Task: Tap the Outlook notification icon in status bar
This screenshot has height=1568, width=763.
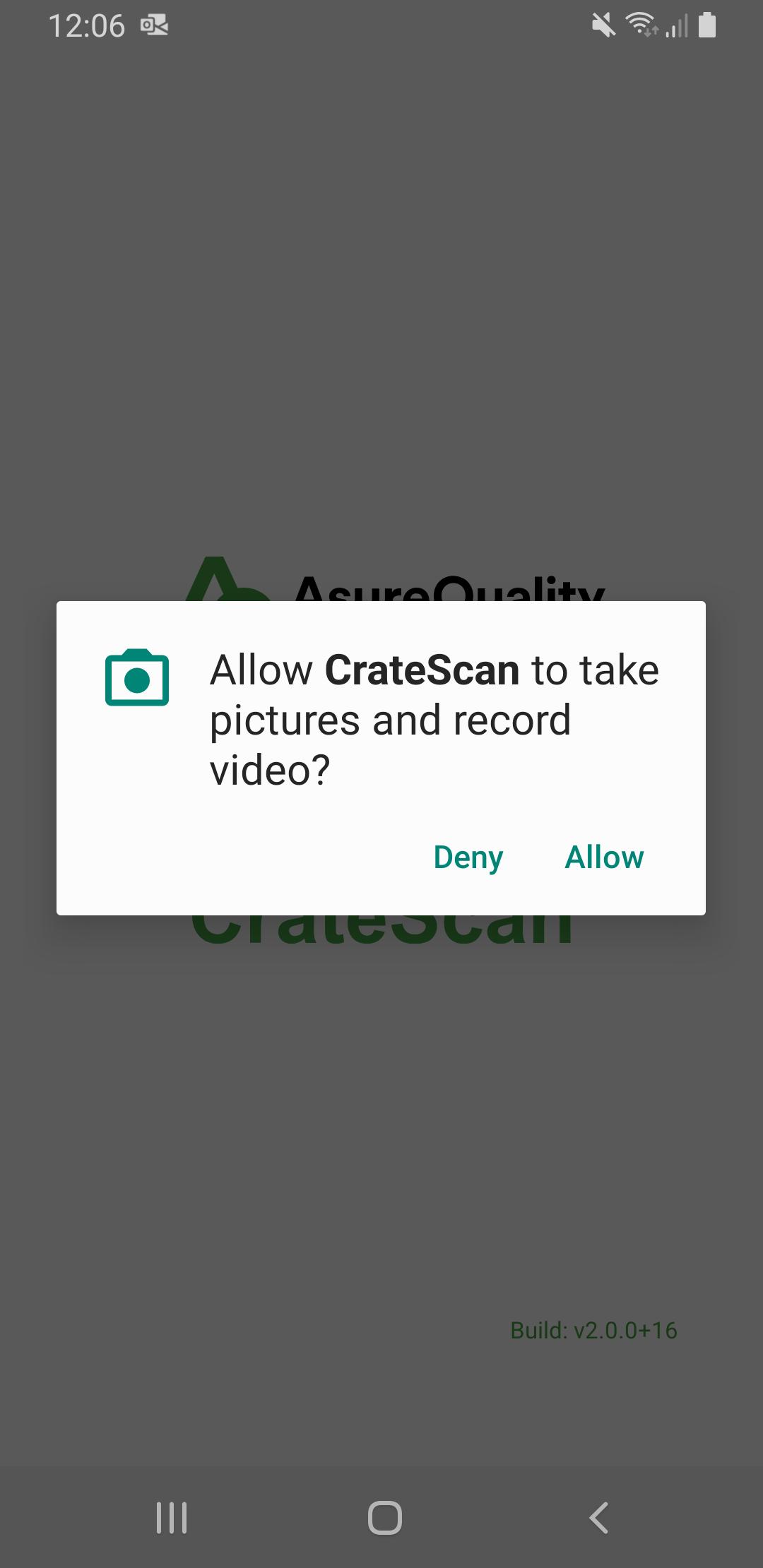Action: tap(154, 26)
